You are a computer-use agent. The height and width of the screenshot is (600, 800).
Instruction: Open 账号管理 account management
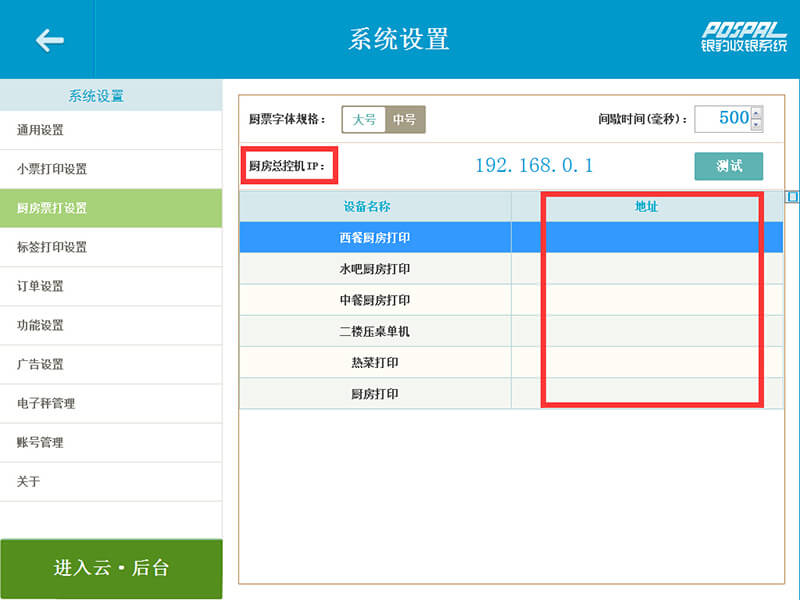tap(41, 442)
